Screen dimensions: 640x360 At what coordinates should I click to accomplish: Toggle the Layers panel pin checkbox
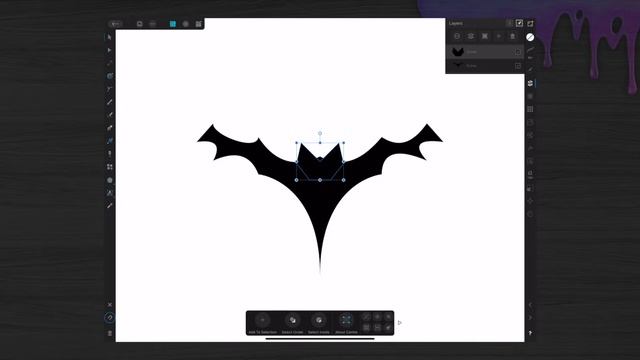519,23
